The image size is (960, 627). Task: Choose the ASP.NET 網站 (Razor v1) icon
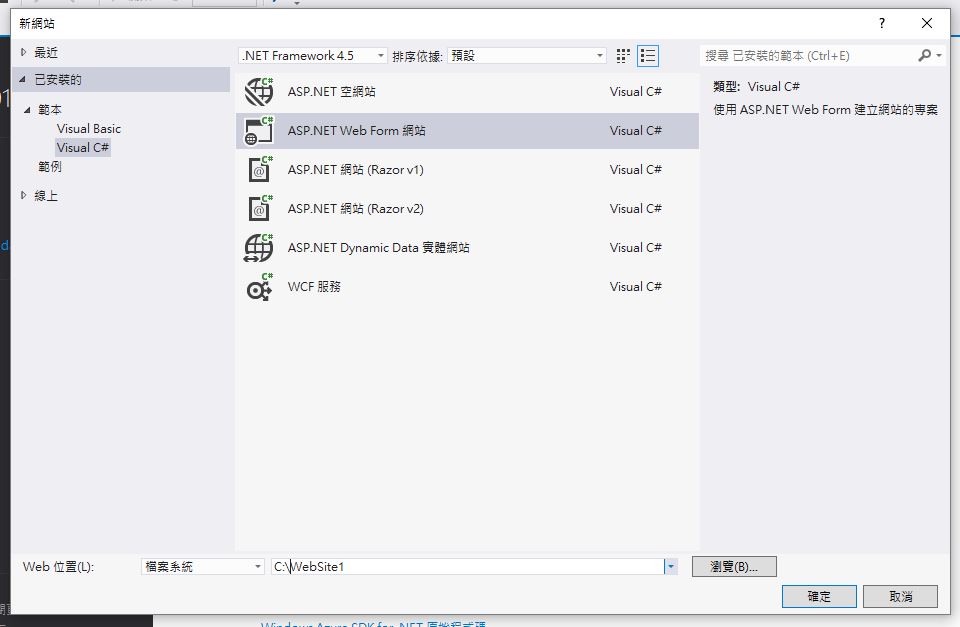(x=259, y=170)
